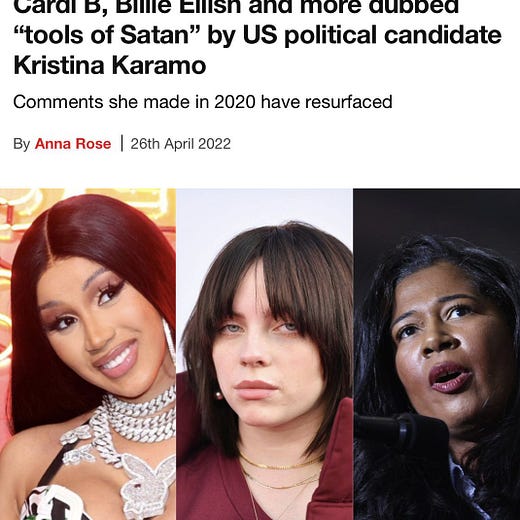The image size is (520, 520).
Task: Open the left photo with red hair
Action: tap(88, 354)
